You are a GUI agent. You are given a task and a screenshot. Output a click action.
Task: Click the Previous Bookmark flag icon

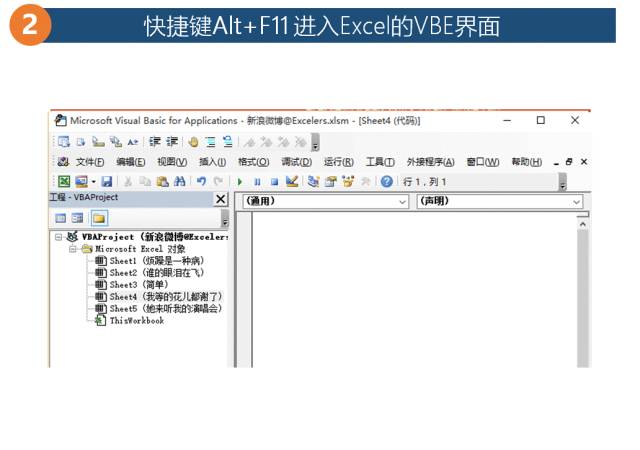click(283, 142)
